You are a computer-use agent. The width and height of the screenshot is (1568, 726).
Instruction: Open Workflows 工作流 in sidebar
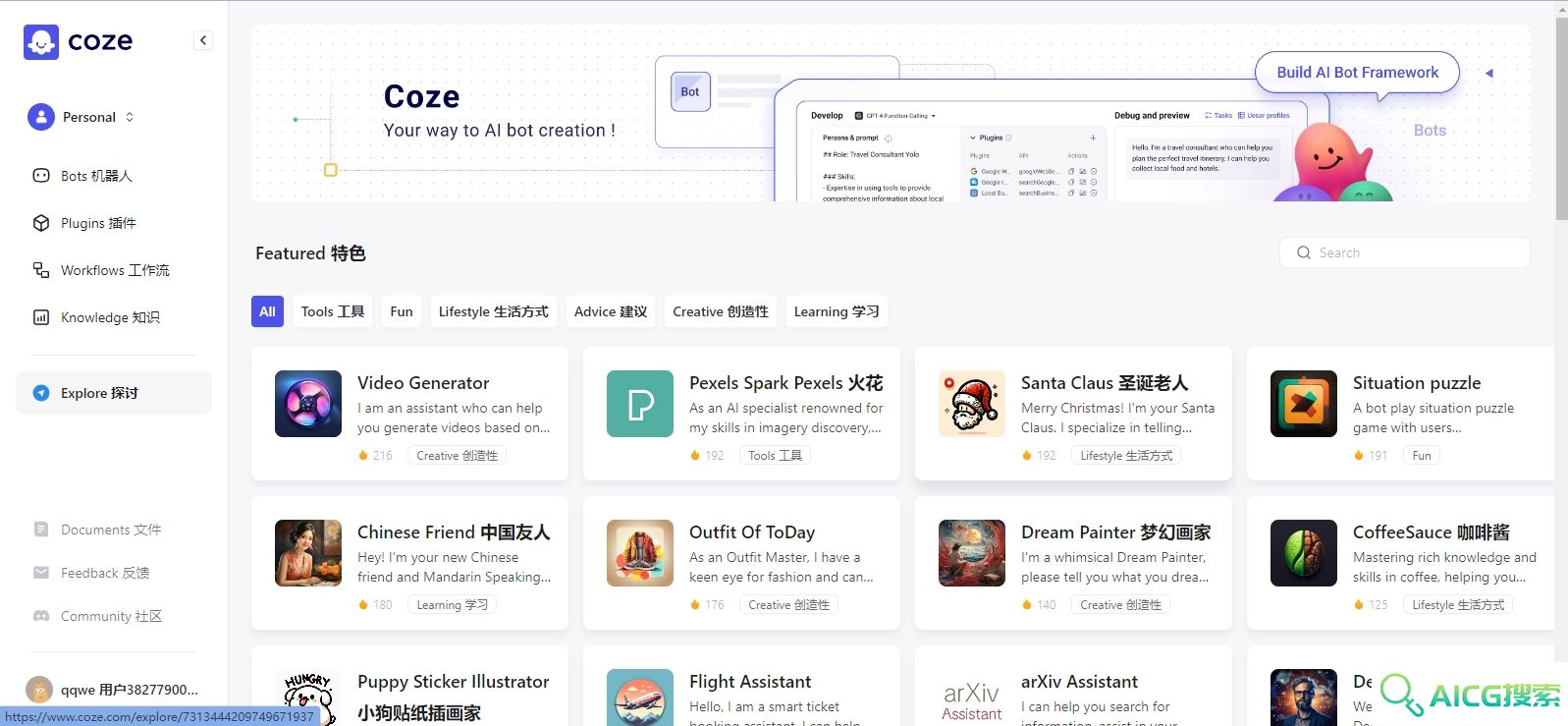(114, 270)
